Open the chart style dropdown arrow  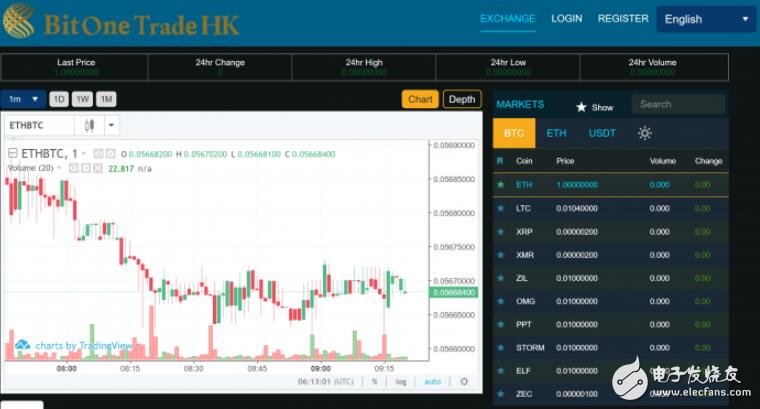pos(111,126)
